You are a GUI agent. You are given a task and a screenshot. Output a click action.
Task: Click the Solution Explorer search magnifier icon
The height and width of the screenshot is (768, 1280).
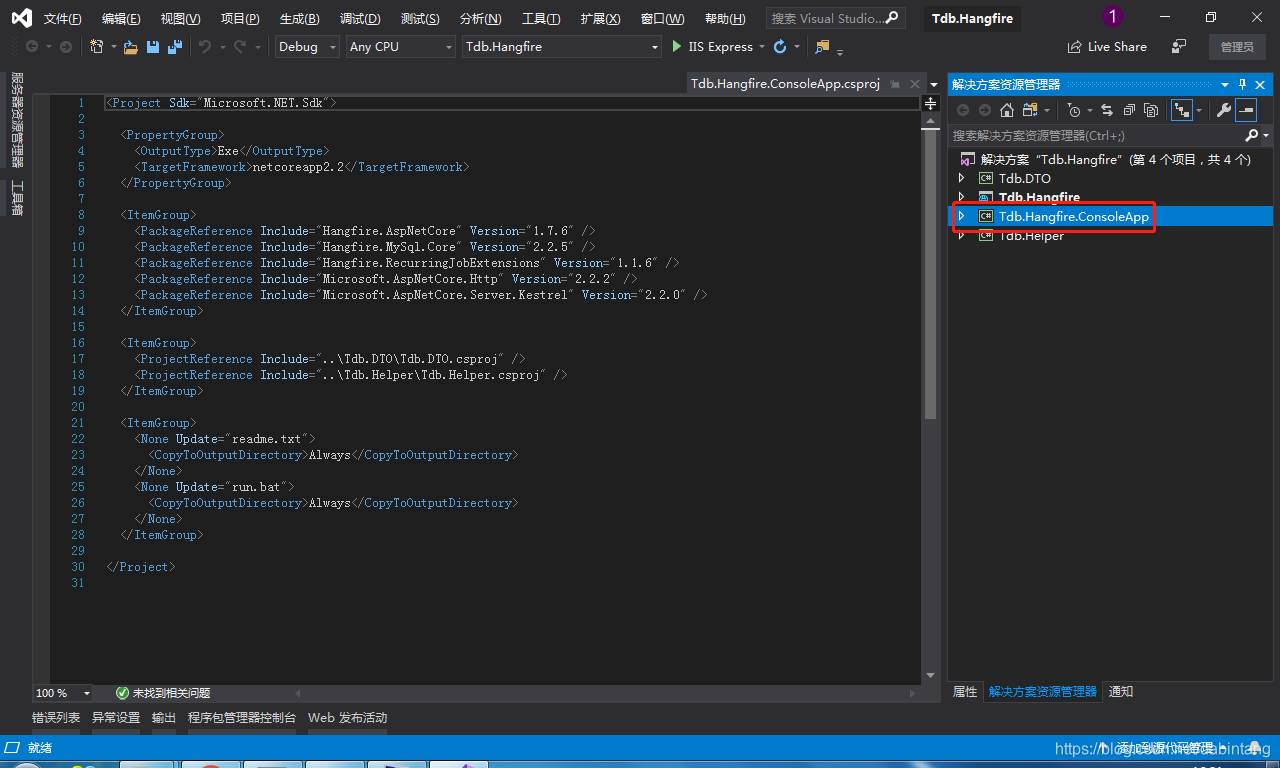click(1251, 135)
